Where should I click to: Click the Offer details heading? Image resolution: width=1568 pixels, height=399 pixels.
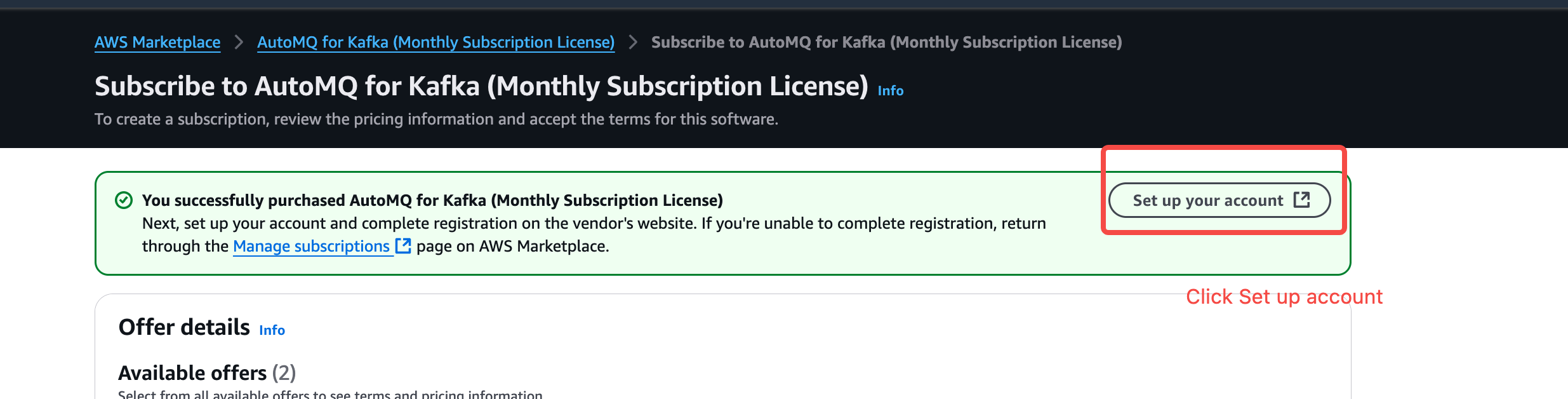point(184,327)
